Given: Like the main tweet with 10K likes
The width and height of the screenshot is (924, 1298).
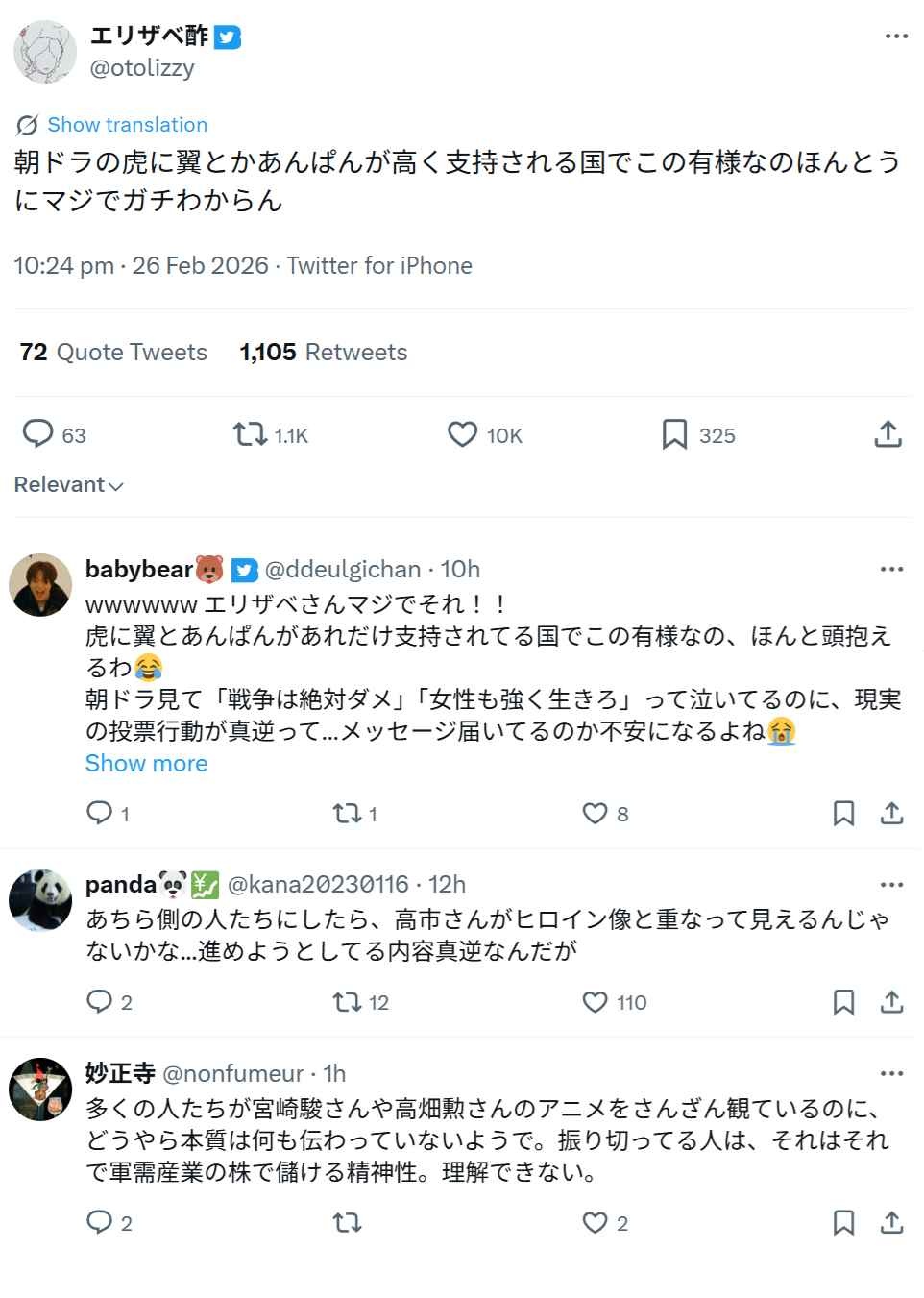Looking at the screenshot, I should pyautogui.click(x=463, y=434).
